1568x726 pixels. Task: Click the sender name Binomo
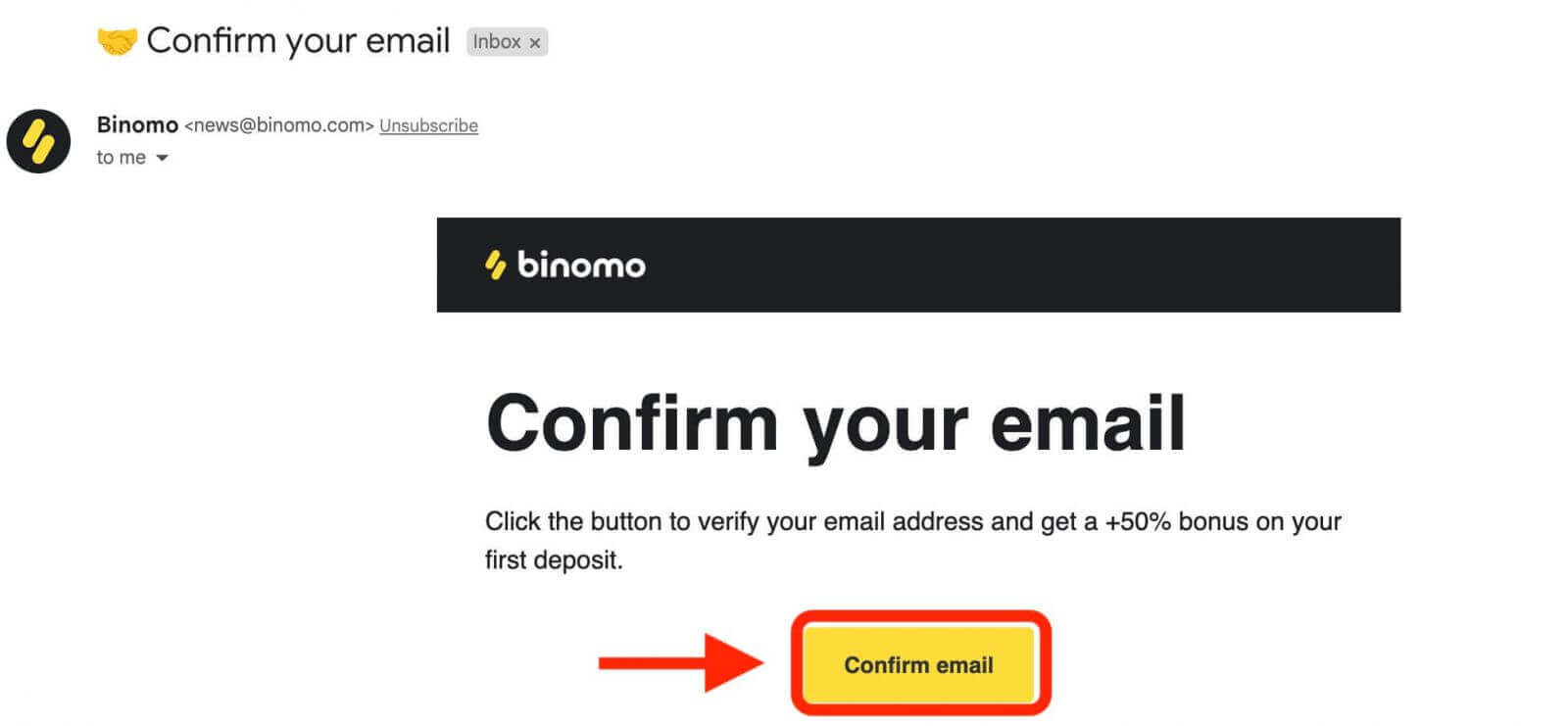[137, 124]
